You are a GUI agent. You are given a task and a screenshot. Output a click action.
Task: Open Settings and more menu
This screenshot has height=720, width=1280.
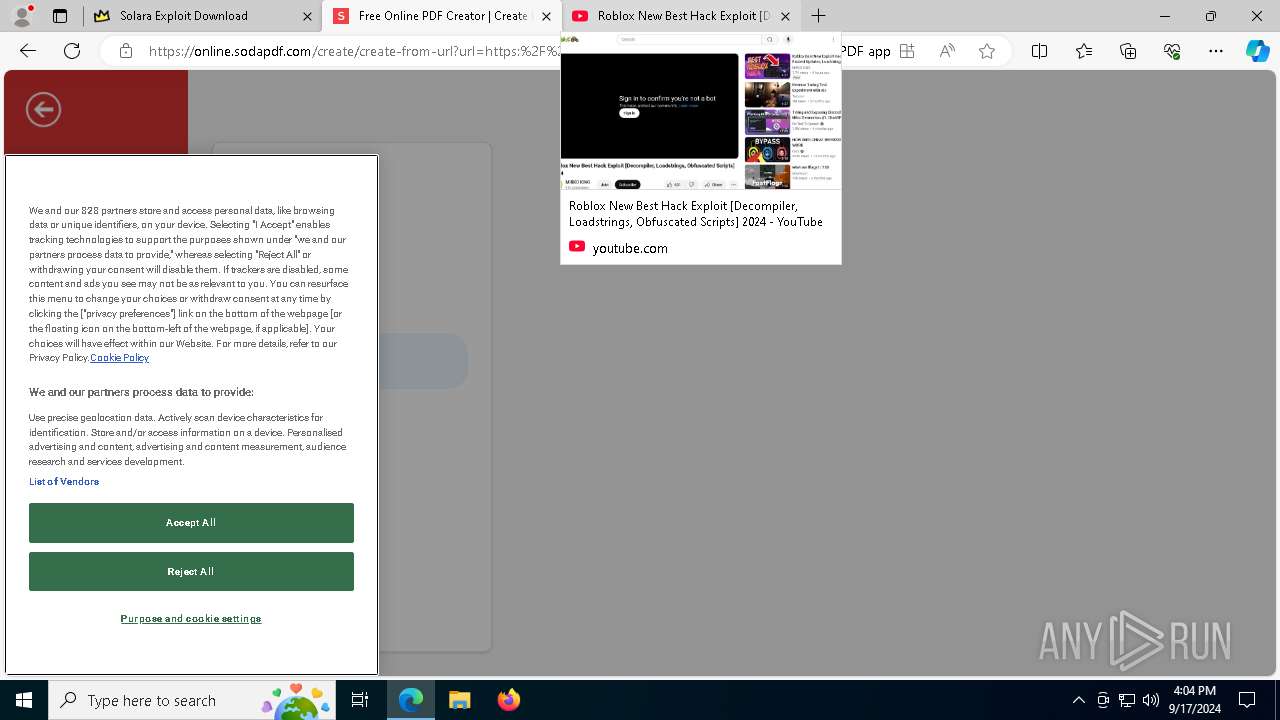click(x=1216, y=51)
